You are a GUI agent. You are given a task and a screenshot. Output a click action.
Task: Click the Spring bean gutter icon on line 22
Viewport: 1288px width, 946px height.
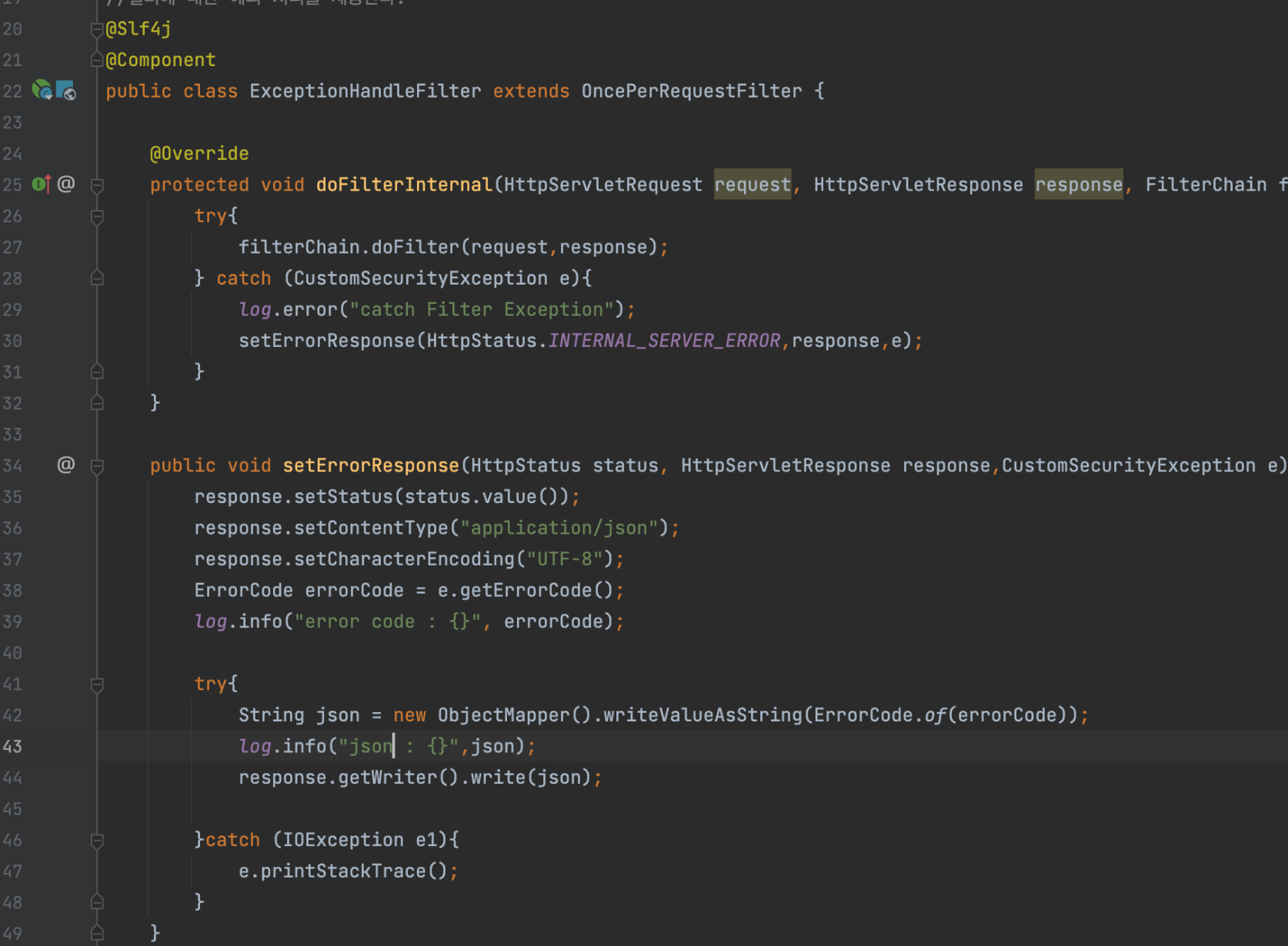(x=42, y=90)
